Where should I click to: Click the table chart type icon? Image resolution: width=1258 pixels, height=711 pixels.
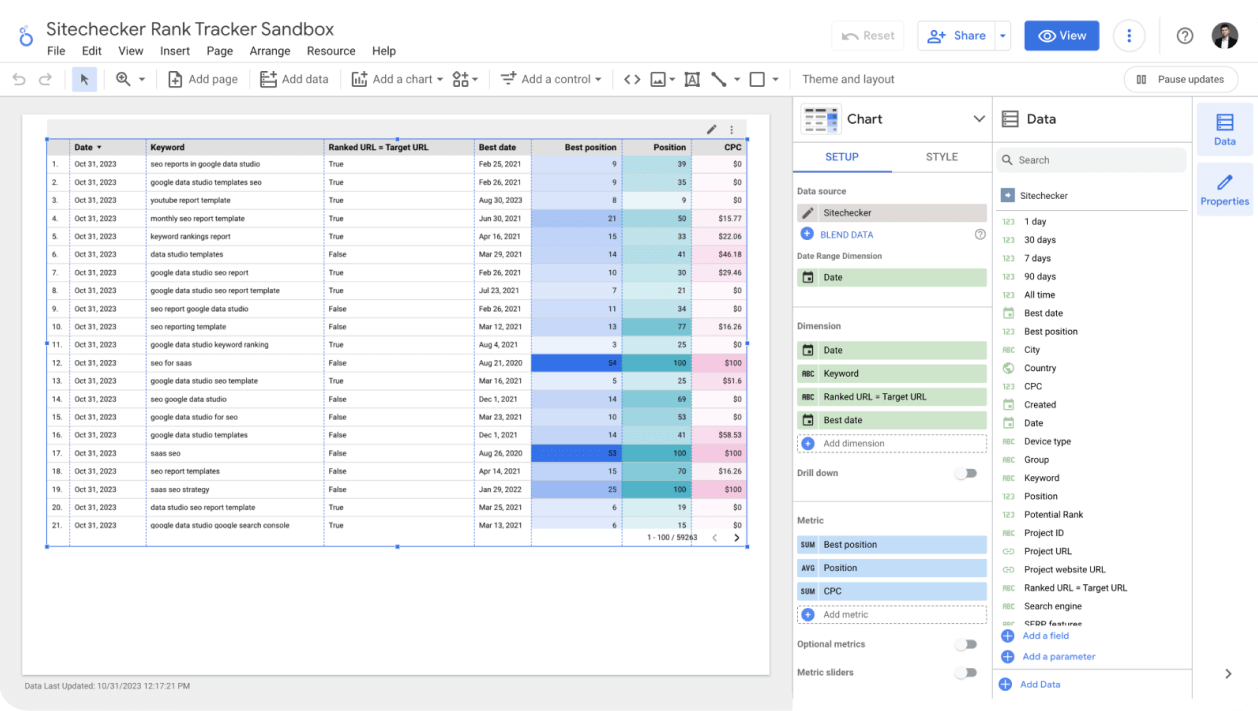point(821,119)
